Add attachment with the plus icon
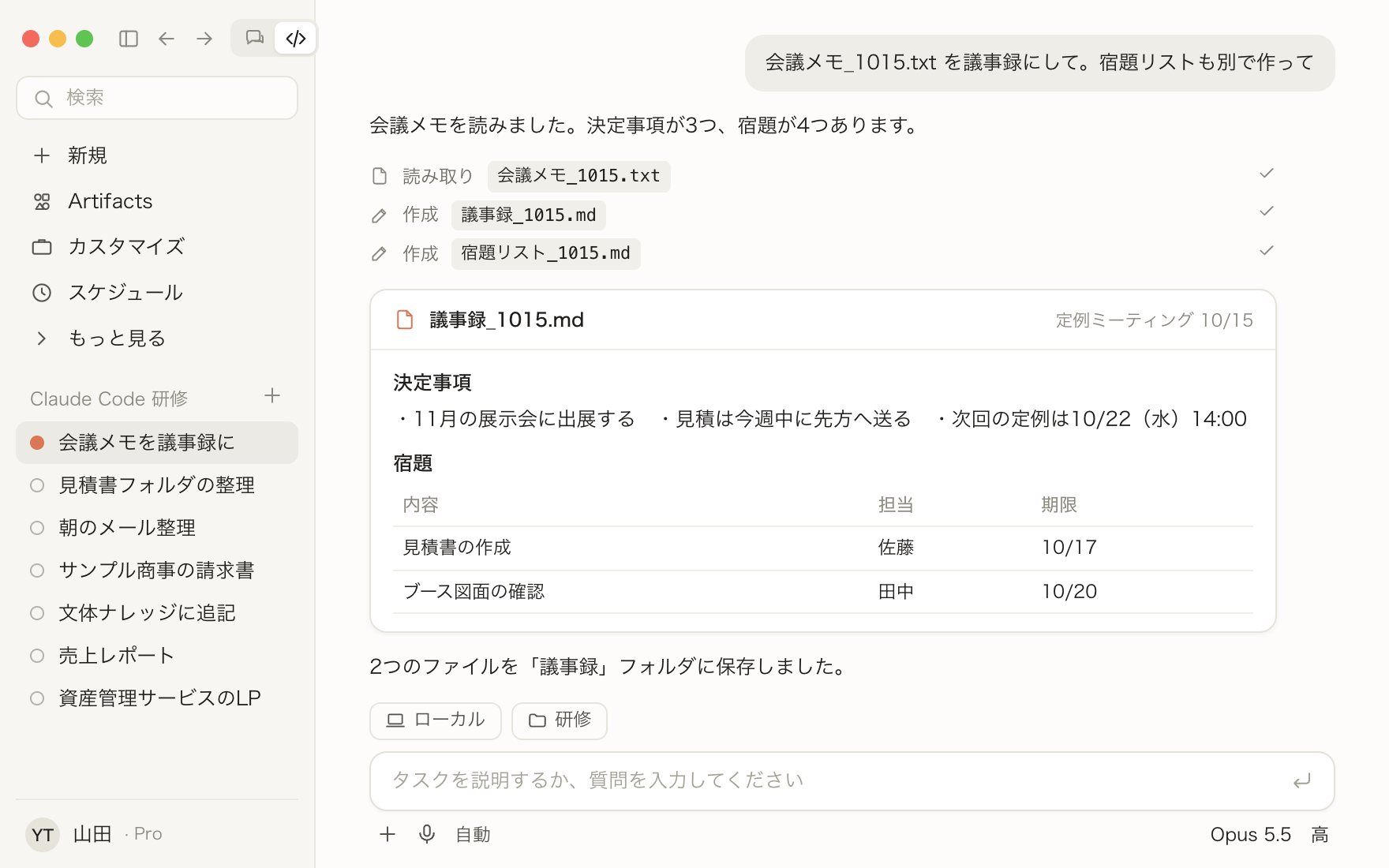This screenshot has width=1389, height=868. tap(387, 834)
